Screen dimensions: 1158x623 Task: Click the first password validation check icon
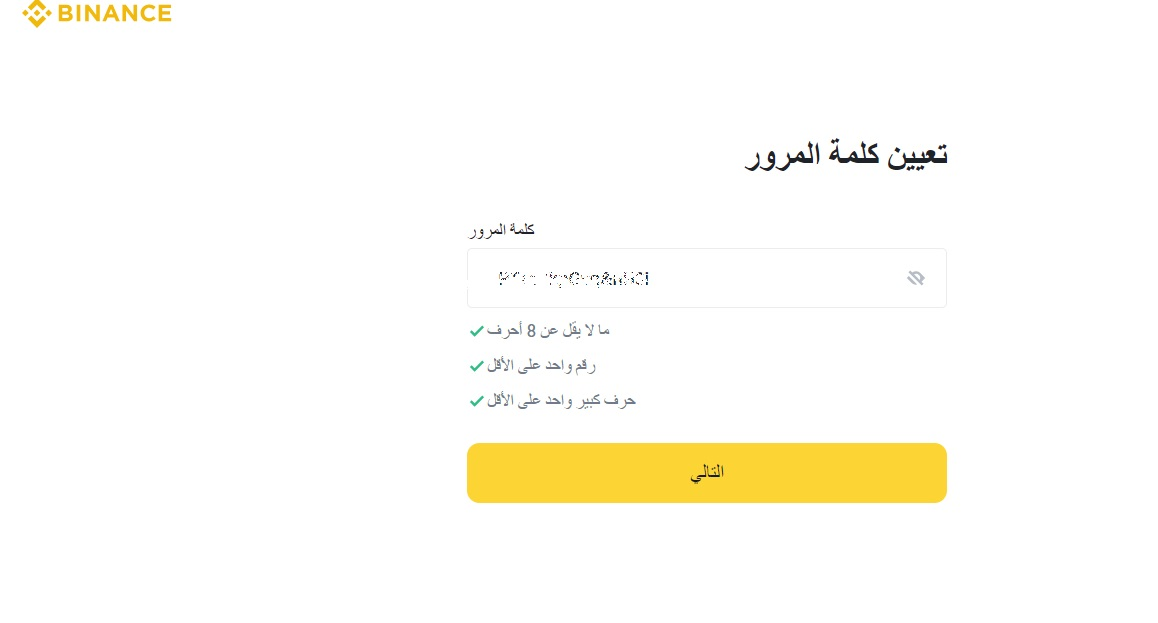(x=477, y=331)
